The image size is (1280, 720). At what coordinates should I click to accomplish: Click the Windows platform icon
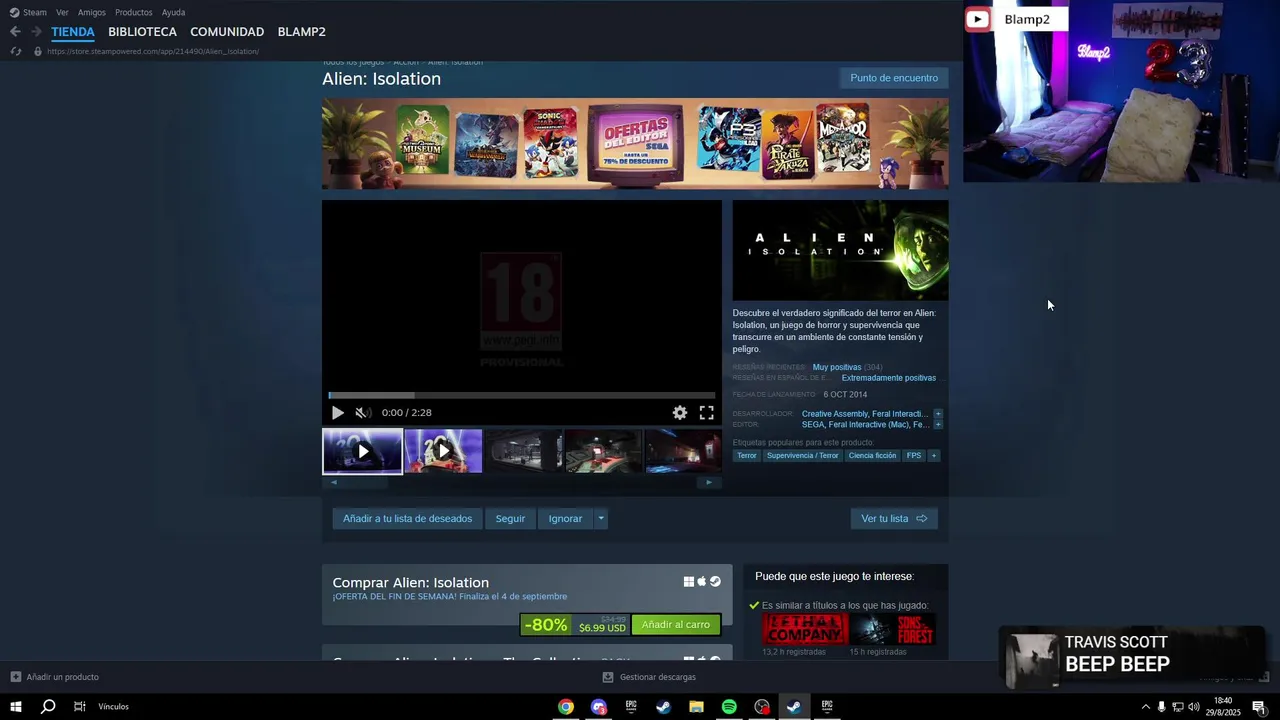689,582
